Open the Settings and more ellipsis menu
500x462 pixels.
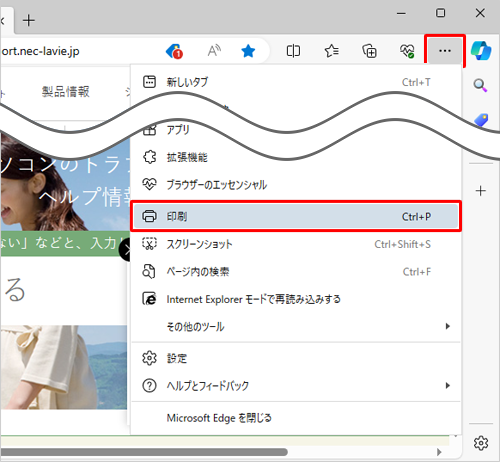pyautogui.click(x=445, y=51)
